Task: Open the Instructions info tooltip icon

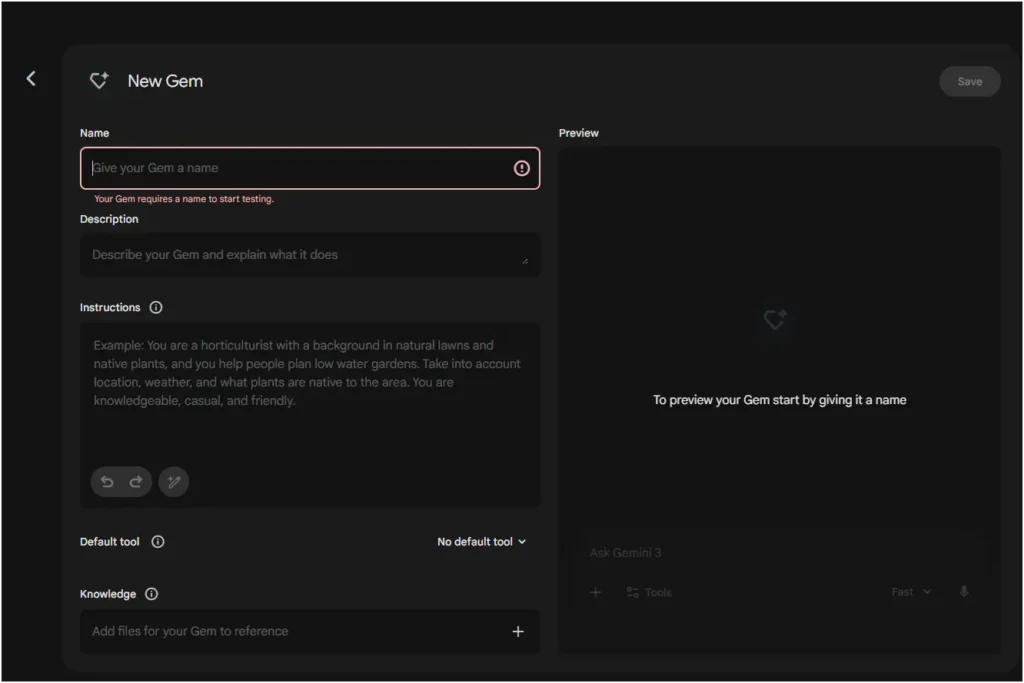Action: pyautogui.click(x=155, y=307)
